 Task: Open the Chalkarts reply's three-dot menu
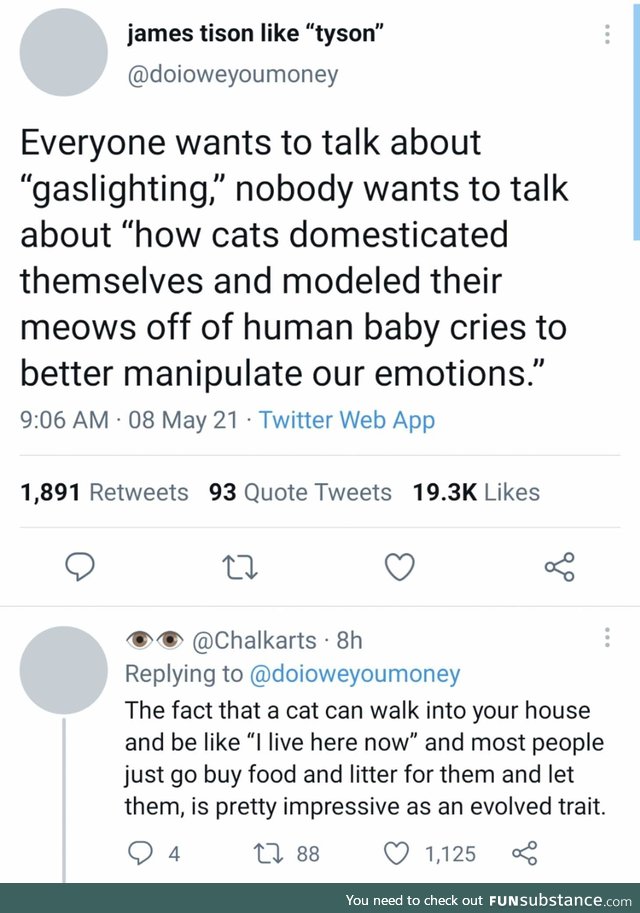point(607,637)
